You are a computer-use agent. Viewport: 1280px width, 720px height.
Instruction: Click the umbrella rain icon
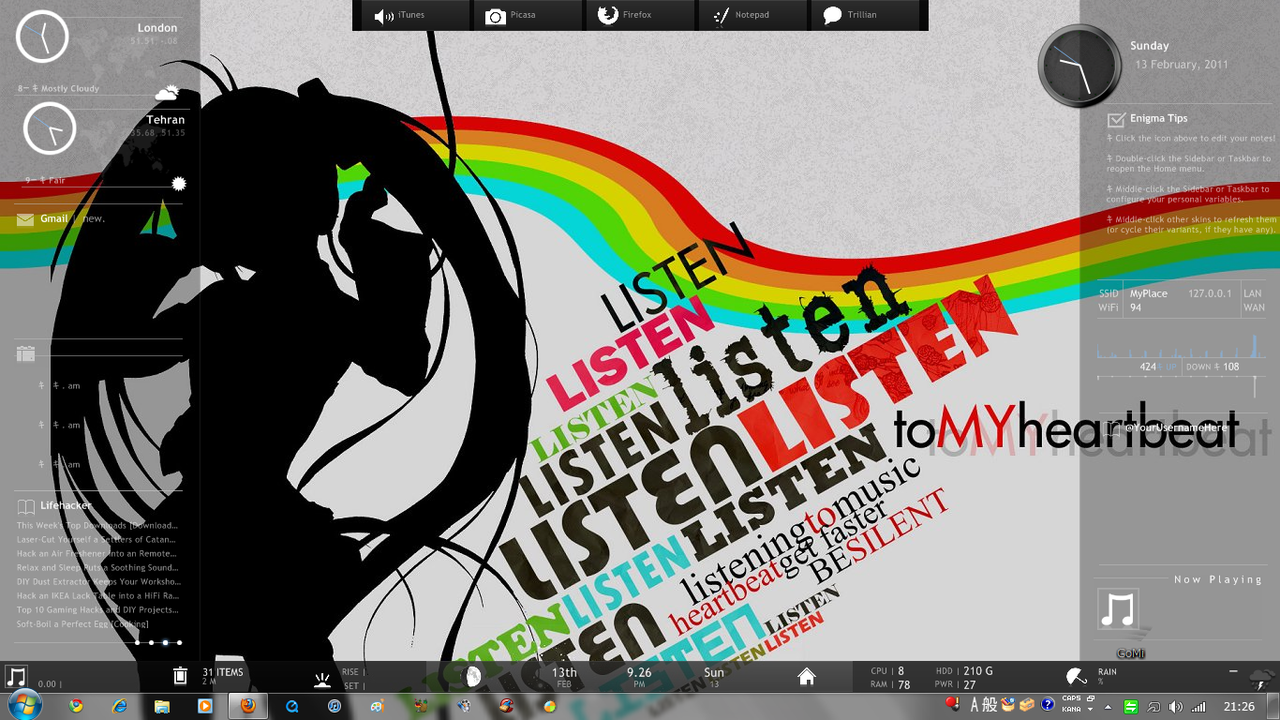[1076, 677]
